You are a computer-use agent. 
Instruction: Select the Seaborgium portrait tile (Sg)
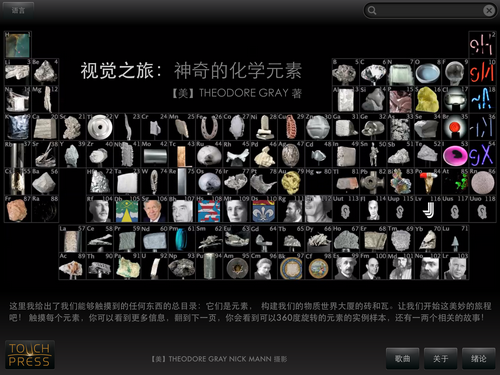(x=154, y=209)
